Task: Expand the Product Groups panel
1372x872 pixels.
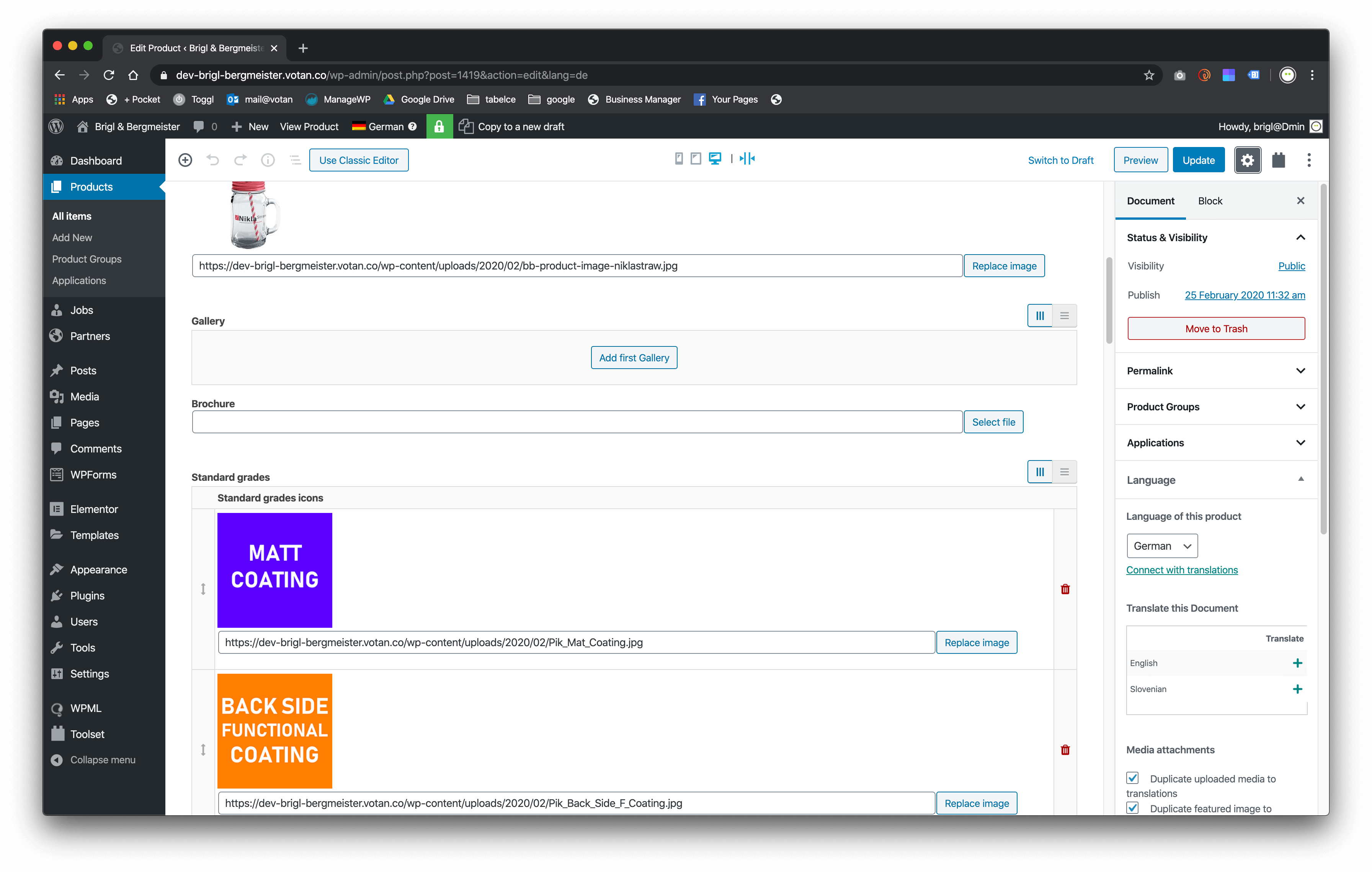Action: [x=1216, y=407]
